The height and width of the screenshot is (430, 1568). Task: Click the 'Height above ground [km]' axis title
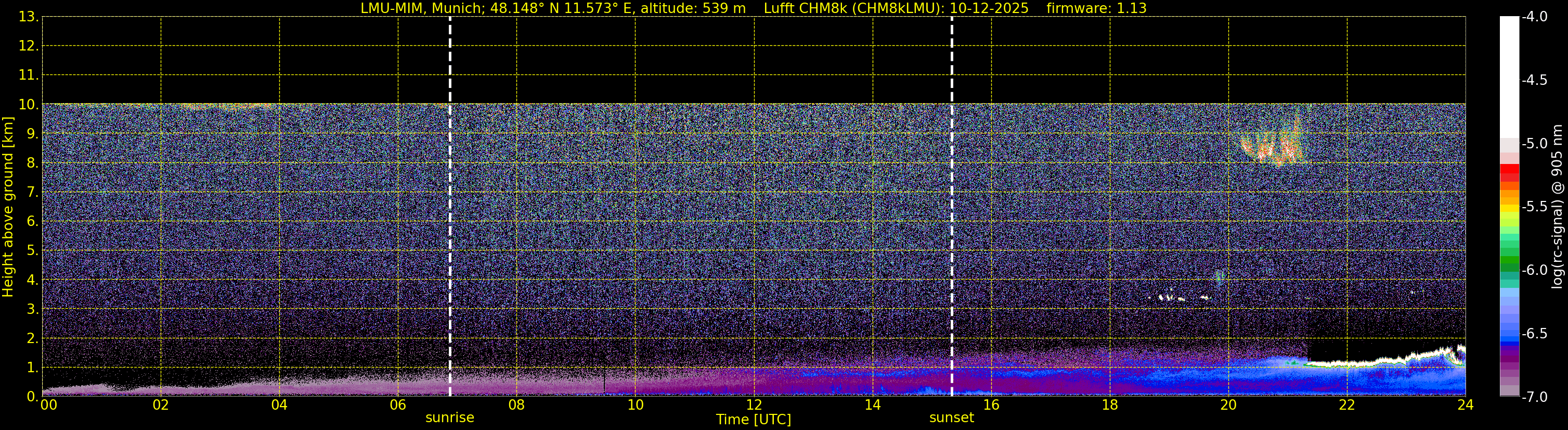coord(8,207)
